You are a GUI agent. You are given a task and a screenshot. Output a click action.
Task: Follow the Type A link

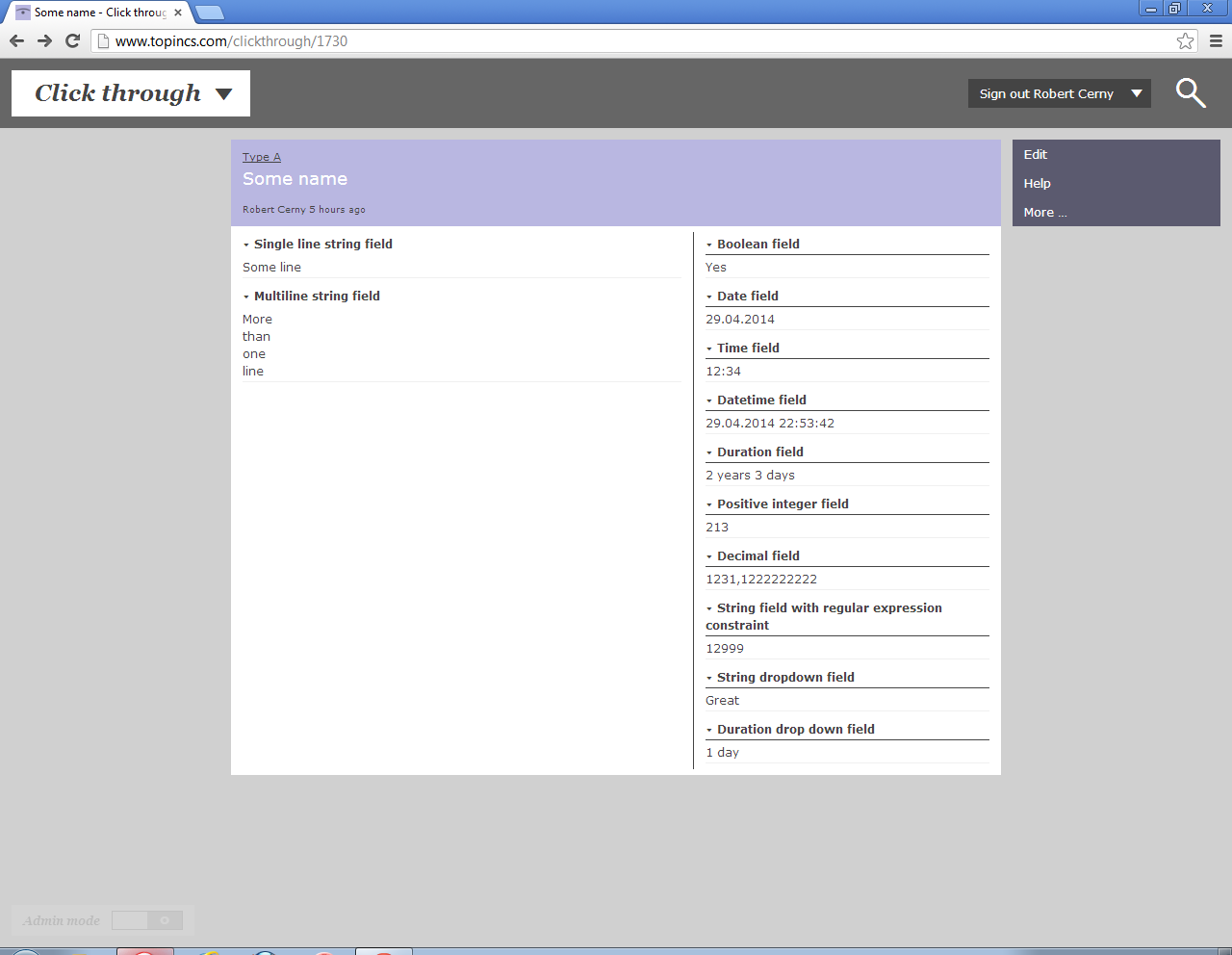[x=261, y=157]
